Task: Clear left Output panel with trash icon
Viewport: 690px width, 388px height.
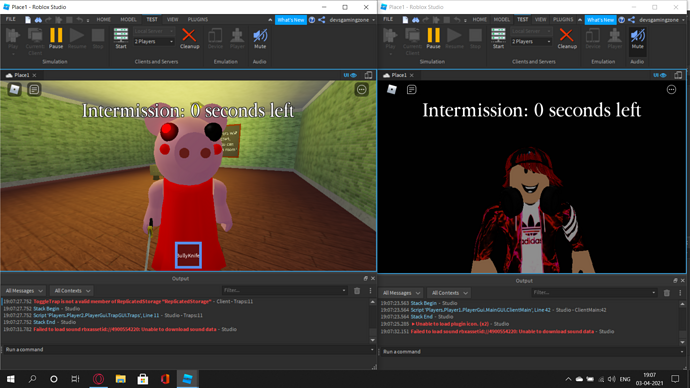Action: [x=357, y=290]
